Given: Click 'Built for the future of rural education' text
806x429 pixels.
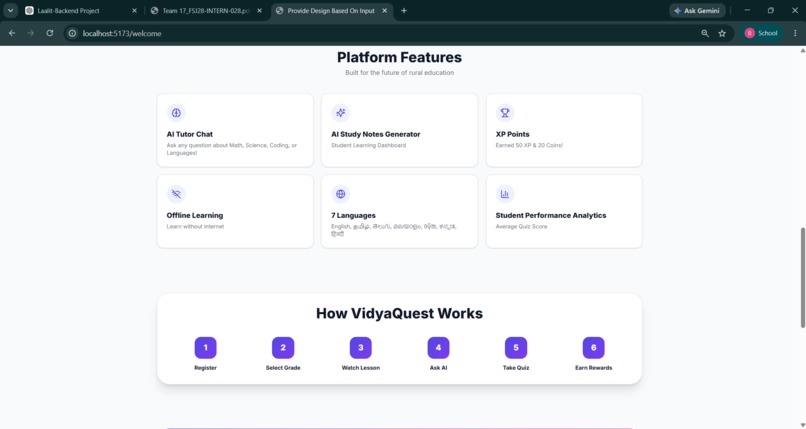Looking at the screenshot, I should pos(399,73).
